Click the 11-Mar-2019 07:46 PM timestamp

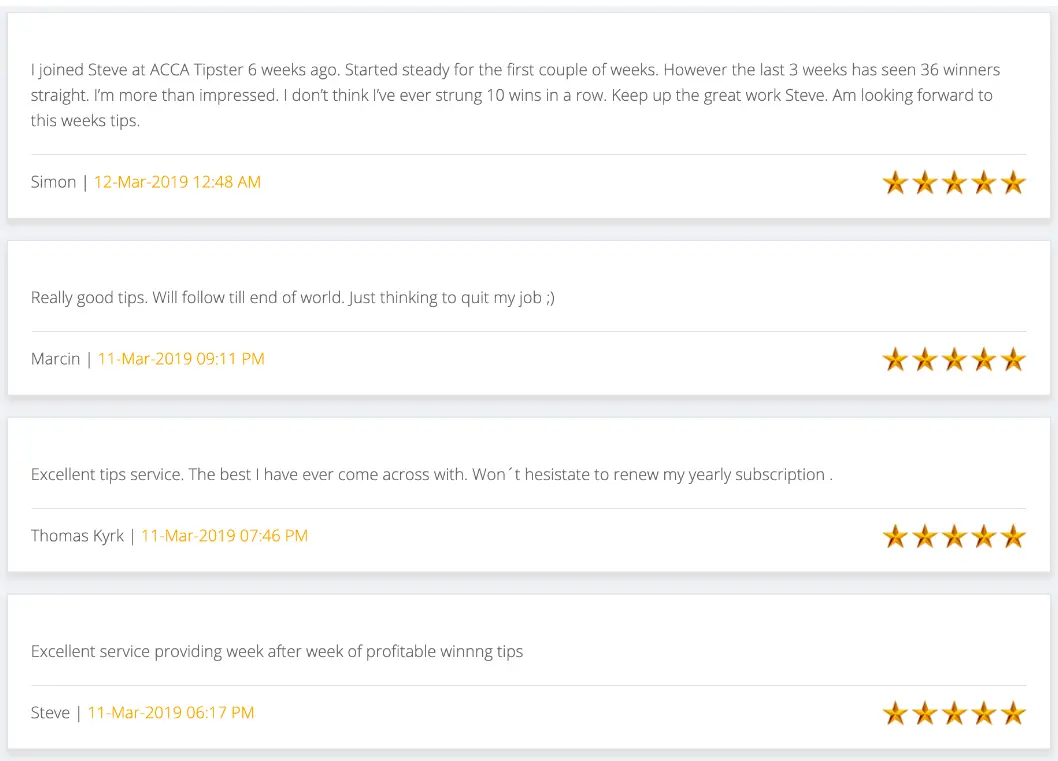pos(224,536)
